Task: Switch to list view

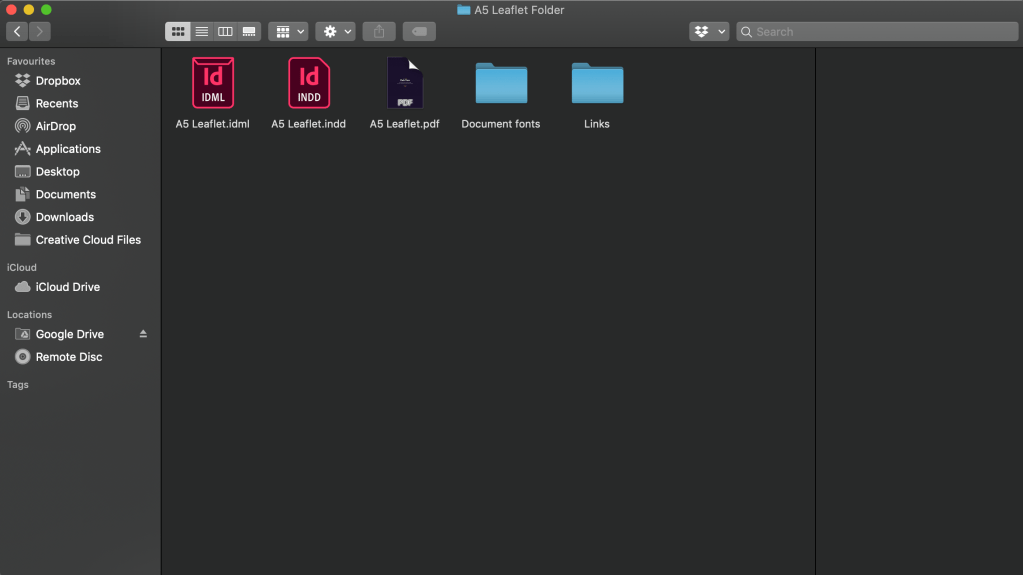Action: [x=202, y=32]
